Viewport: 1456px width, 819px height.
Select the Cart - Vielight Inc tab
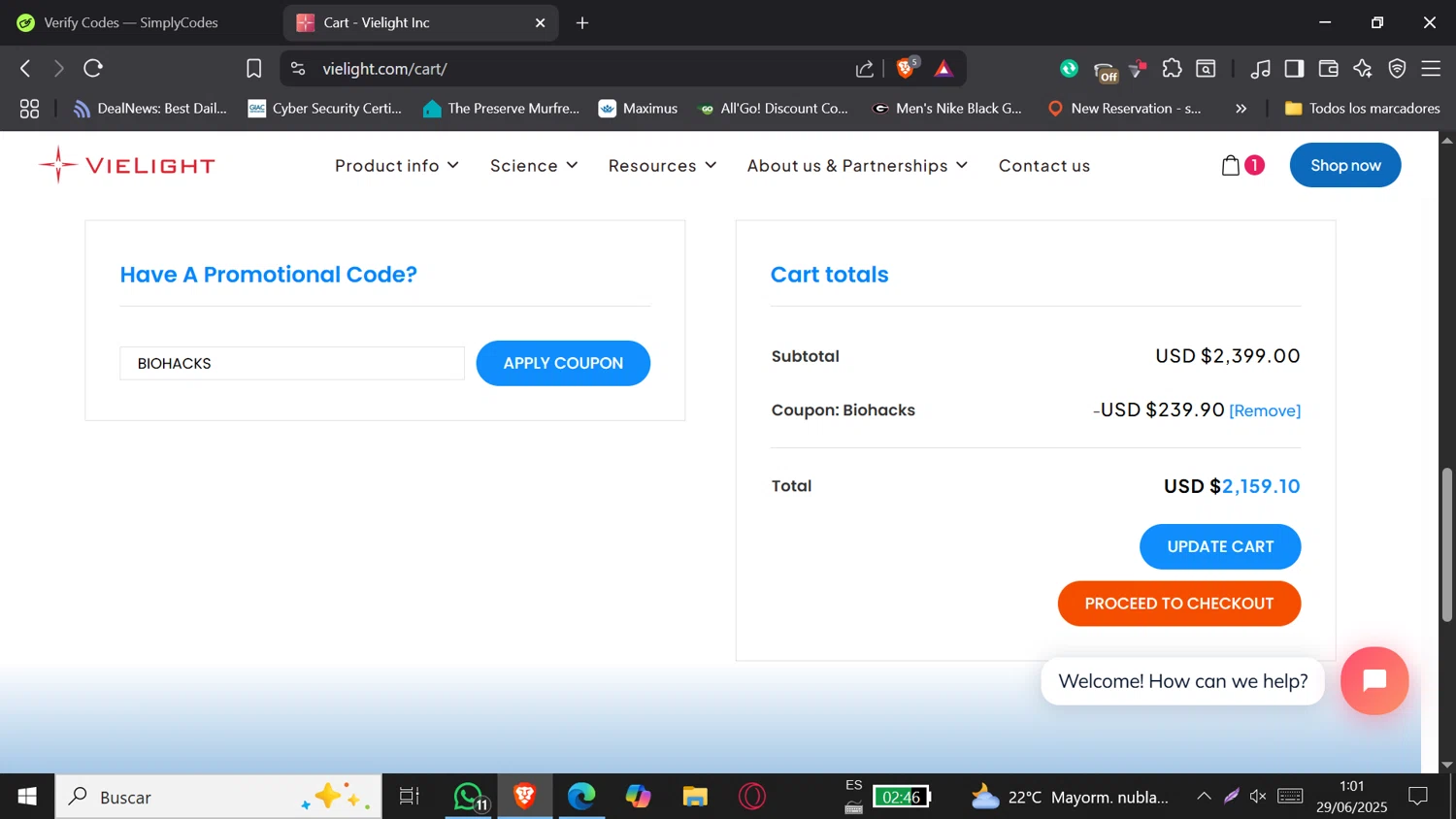point(419,22)
